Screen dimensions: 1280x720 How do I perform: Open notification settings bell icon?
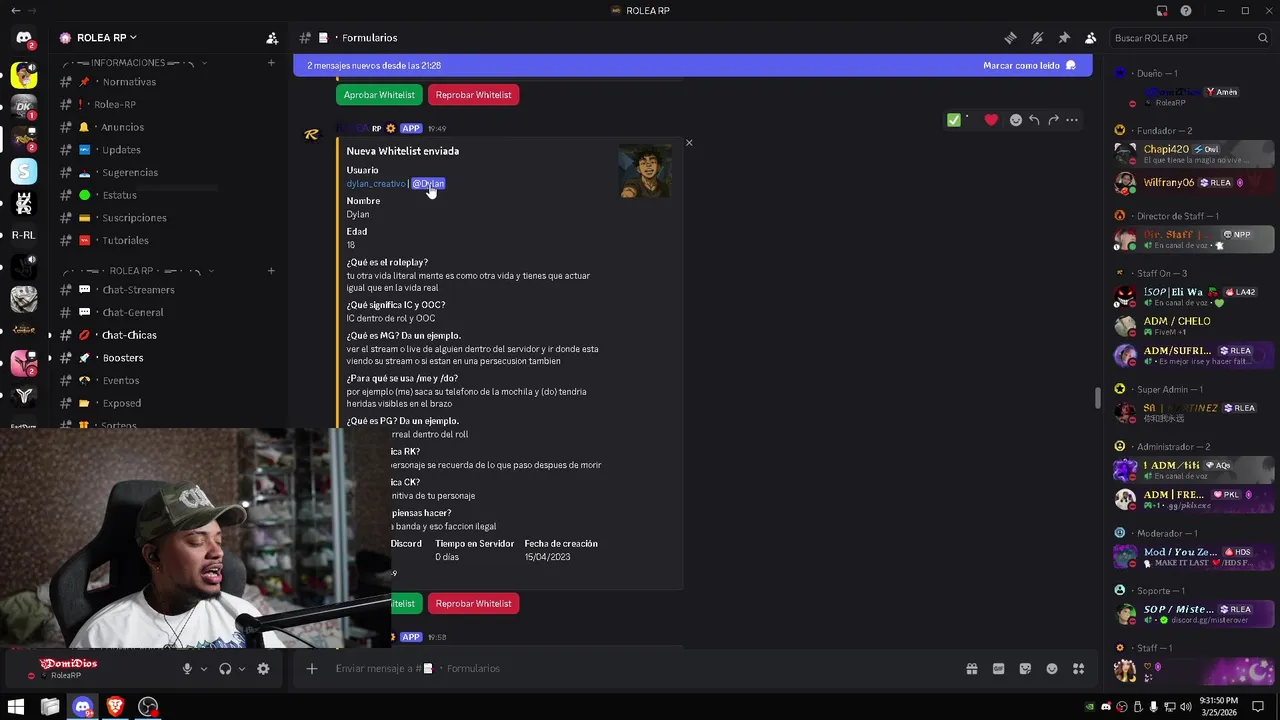(x=1037, y=38)
